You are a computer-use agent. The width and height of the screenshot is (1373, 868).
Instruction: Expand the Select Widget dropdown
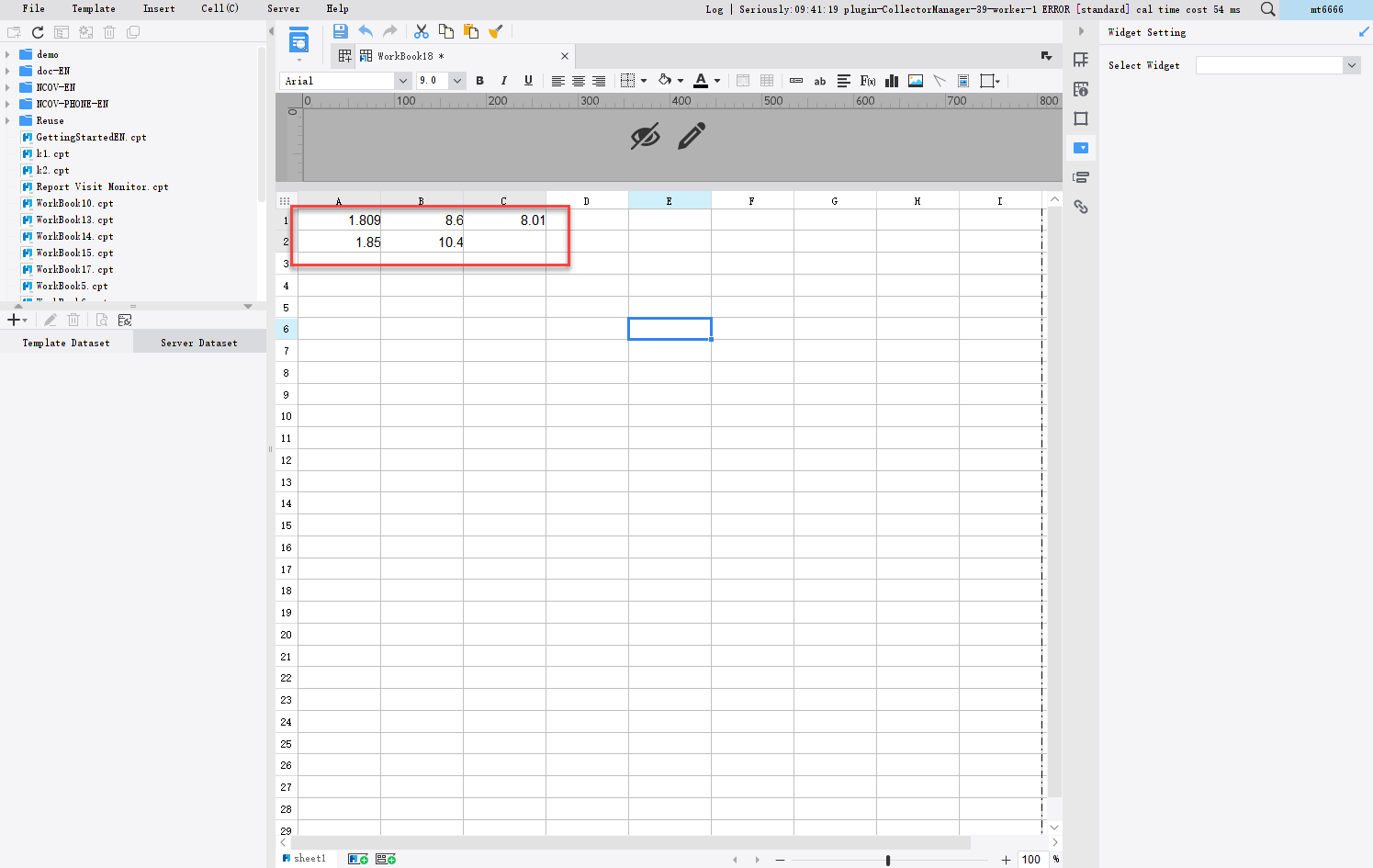pos(1351,65)
